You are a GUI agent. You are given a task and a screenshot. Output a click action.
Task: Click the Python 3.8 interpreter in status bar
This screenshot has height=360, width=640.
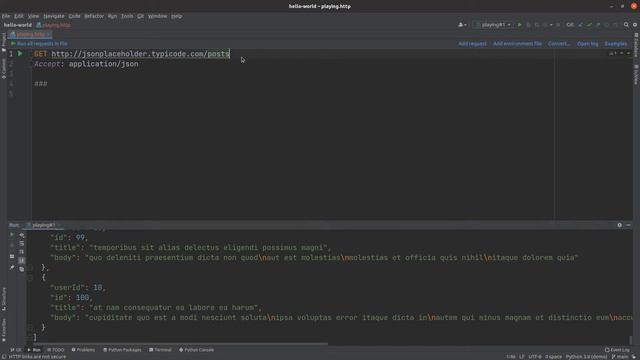(x=586, y=357)
